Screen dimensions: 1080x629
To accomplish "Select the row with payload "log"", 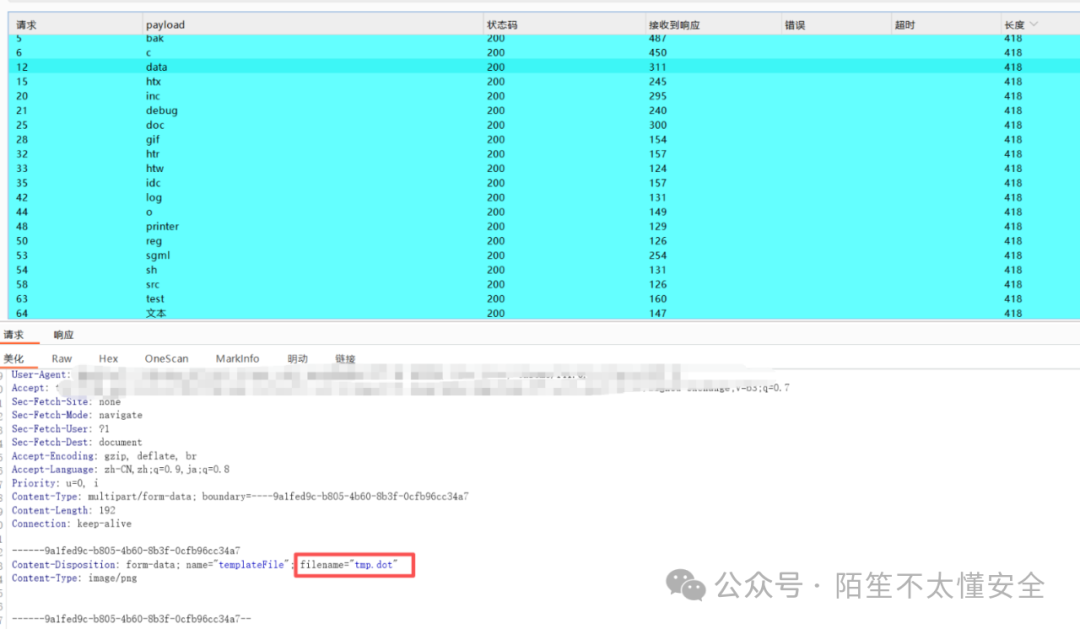I will (x=544, y=197).
